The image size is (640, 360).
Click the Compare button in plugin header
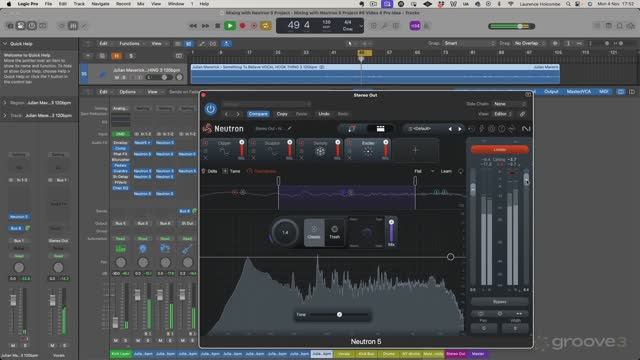tap(258, 114)
